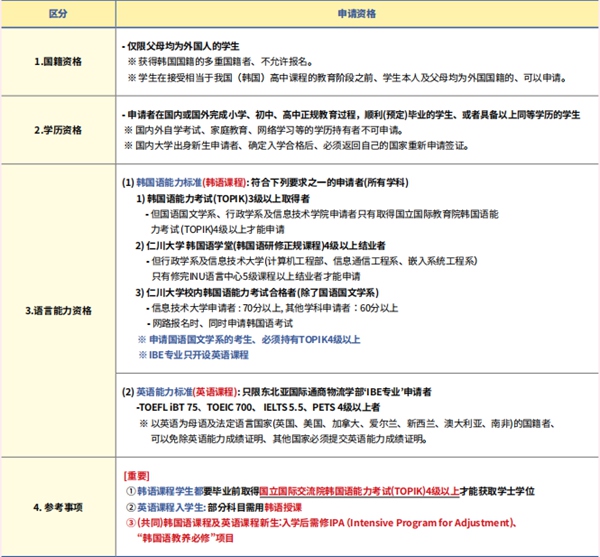Select the 4. 参考事项 row label
The height and width of the screenshot is (557, 600).
58,506
